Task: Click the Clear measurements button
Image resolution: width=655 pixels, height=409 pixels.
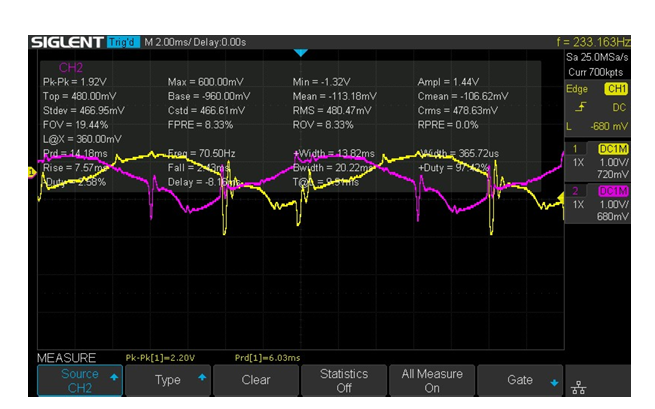Action: pos(256,380)
